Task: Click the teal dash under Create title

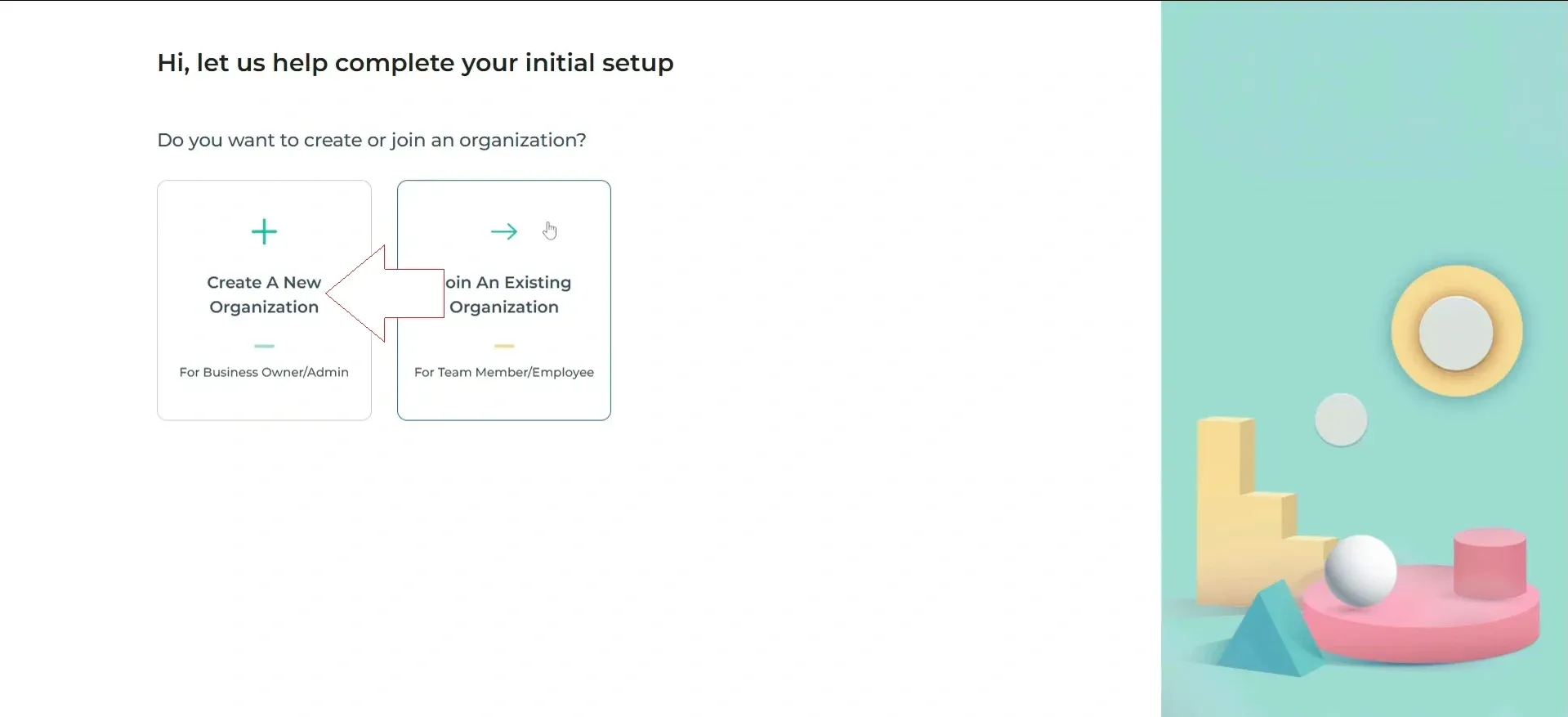Action: click(264, 346)
